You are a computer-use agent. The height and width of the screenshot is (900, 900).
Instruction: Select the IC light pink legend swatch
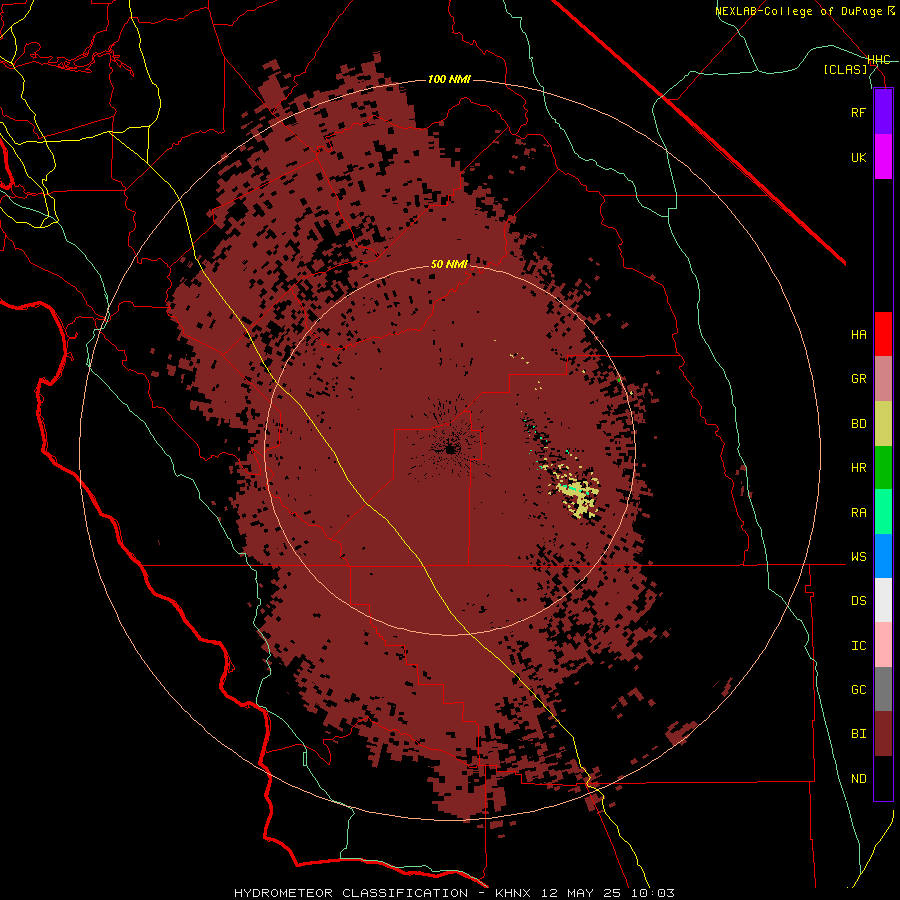pyautogui.click(x=883, y=645)
